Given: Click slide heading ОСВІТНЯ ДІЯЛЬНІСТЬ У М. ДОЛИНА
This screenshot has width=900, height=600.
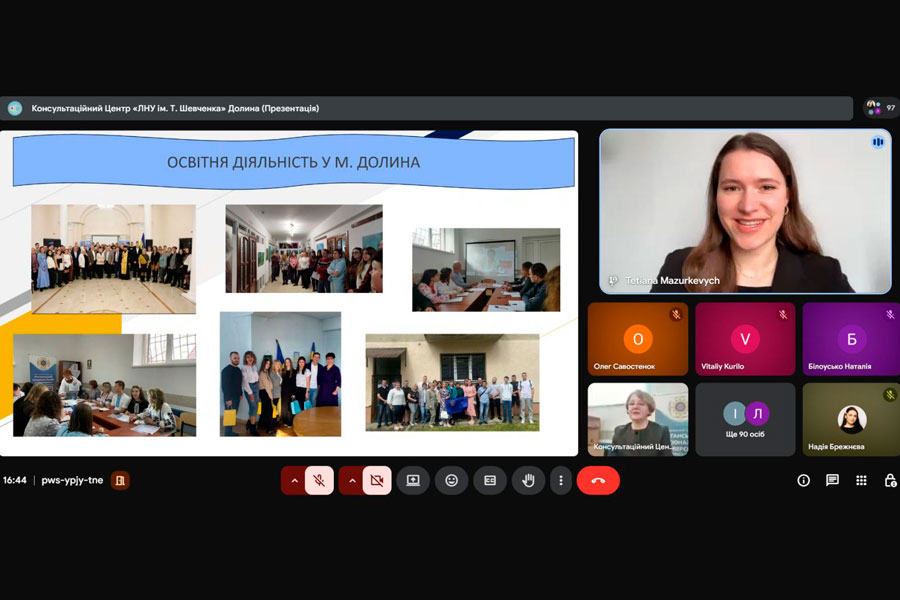Looking at the screenshot, I should (x=293, y=162).
